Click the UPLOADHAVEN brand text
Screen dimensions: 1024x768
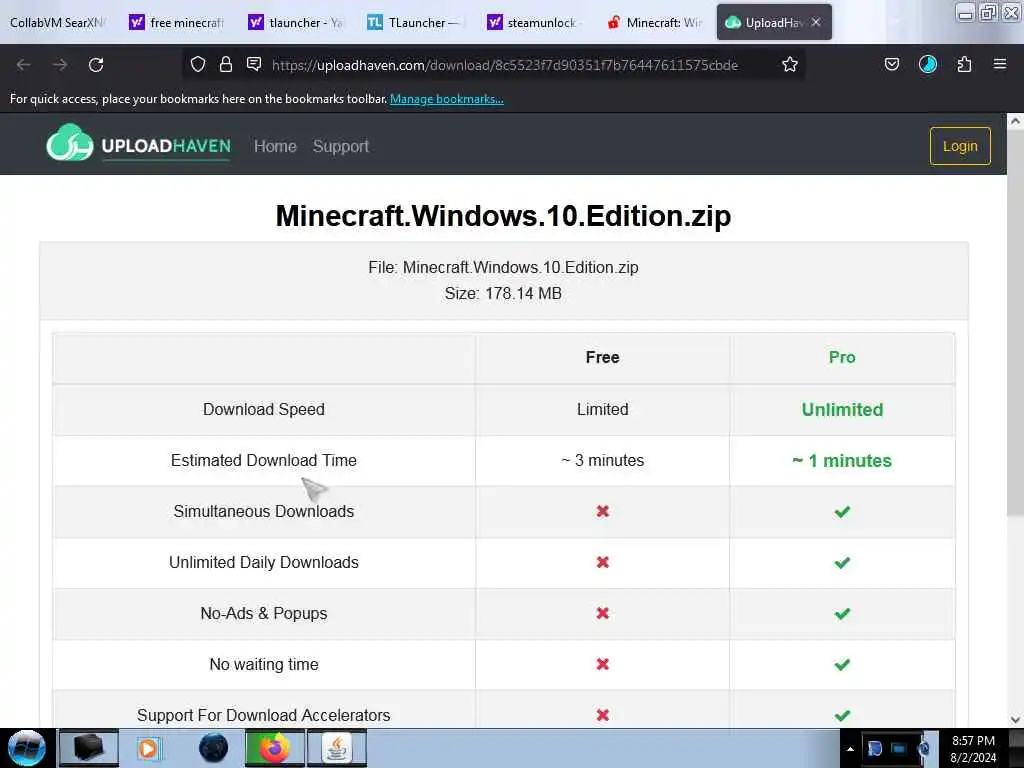[x=166, y=146]
